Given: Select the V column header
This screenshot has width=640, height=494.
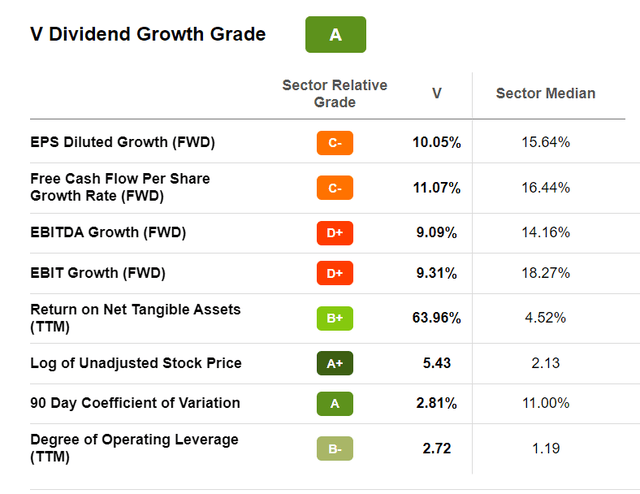Looking at the screenshot, I should click(x=437, y=93).
